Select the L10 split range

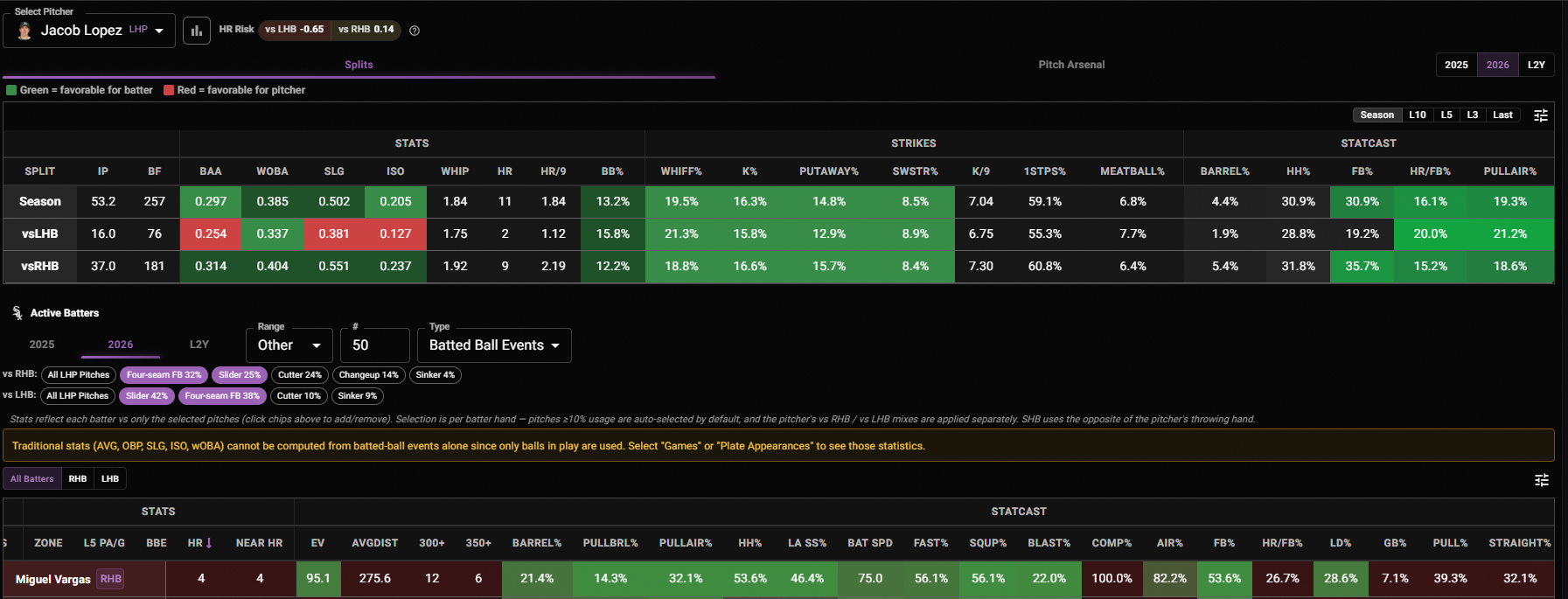click(1418, 115)
